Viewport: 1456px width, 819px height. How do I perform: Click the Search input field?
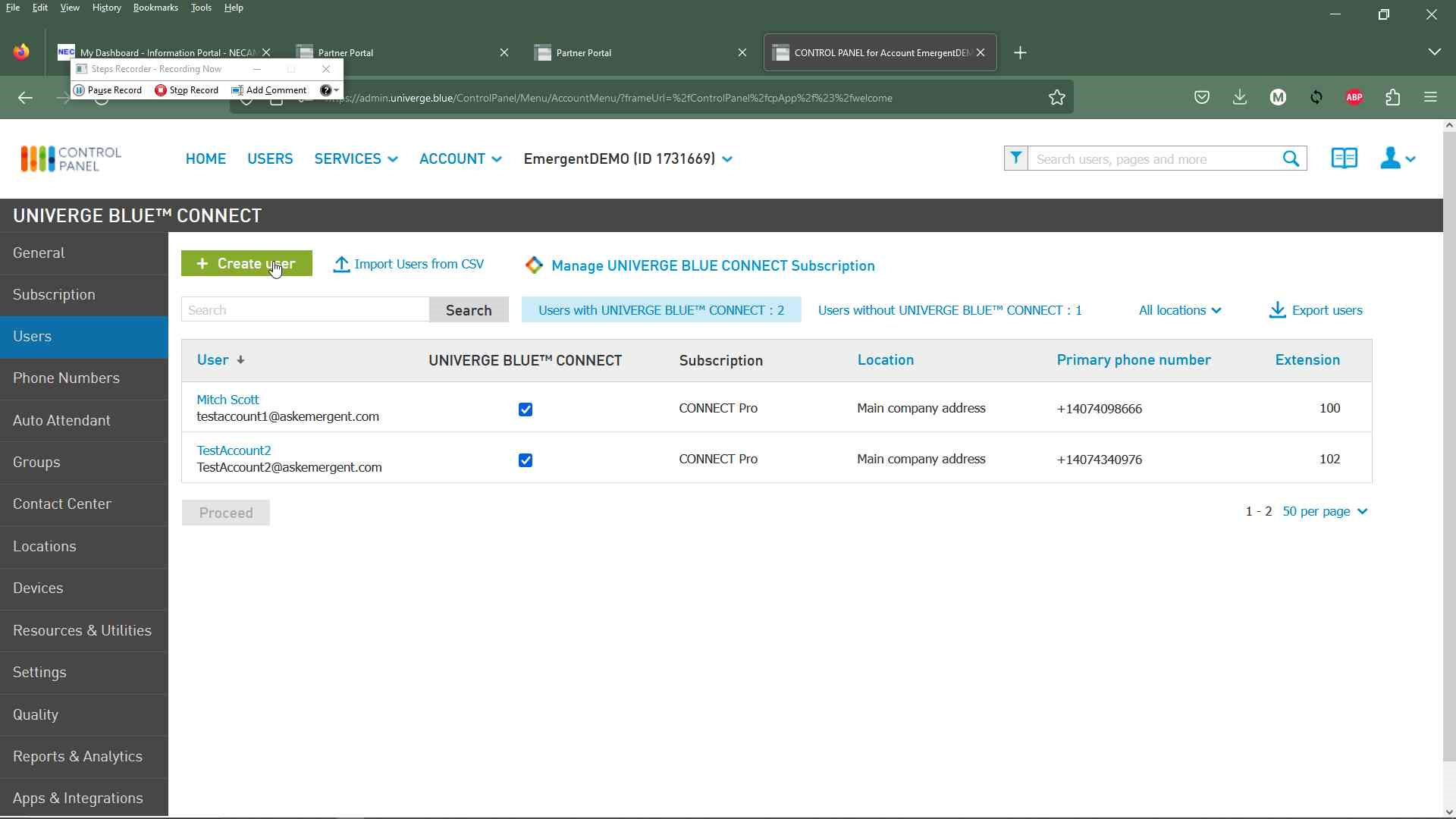[x=305, y=310]
